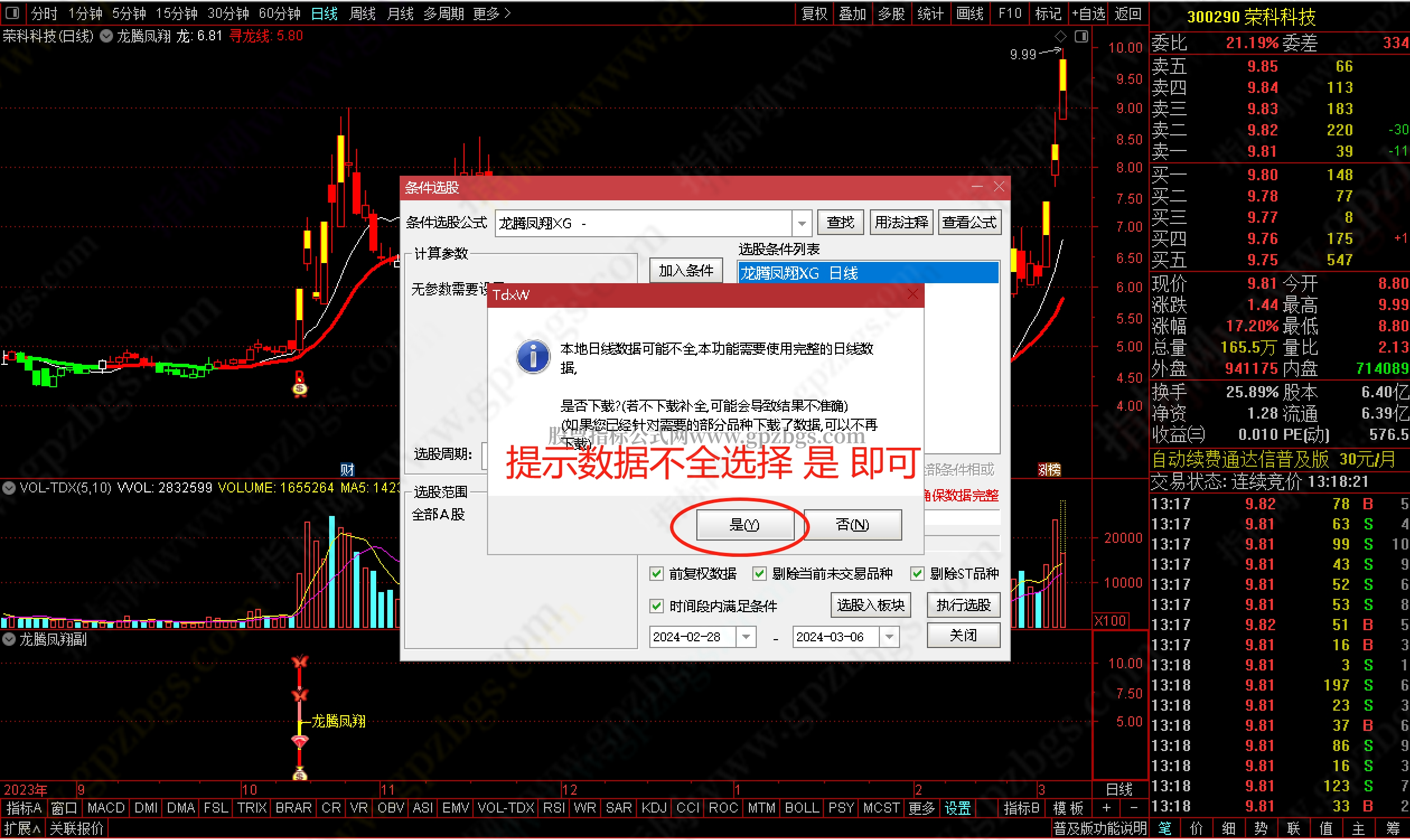Open F10 company info
The image size is (1410, 840).
coord(1010,13)
